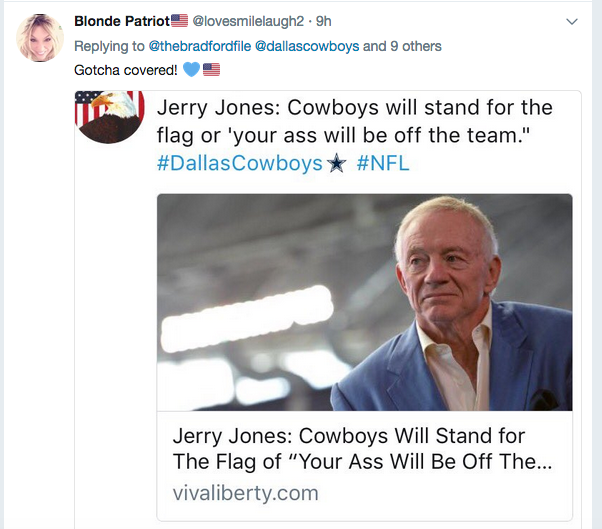
Task: Open the Blonde Patriot display name
Action: tap(122, 21)
